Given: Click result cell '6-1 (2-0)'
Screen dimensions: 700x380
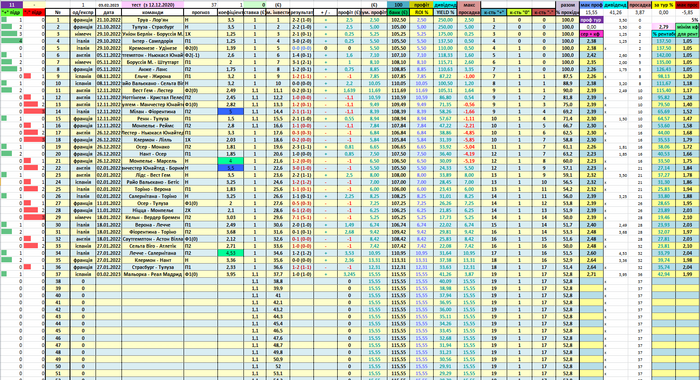Looking at the screenshot, I should click(302, 210).
